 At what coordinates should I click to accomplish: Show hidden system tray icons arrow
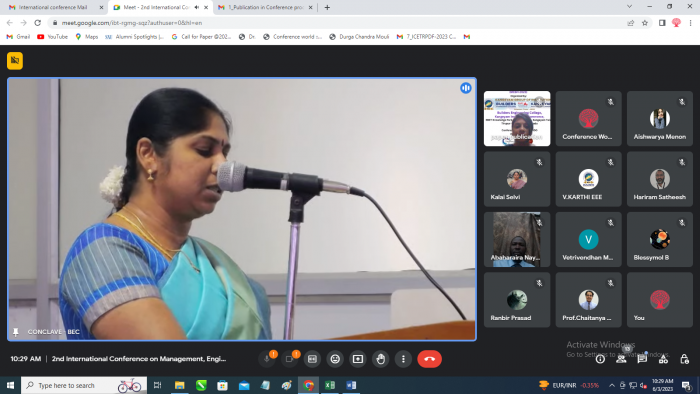(612, 386)
